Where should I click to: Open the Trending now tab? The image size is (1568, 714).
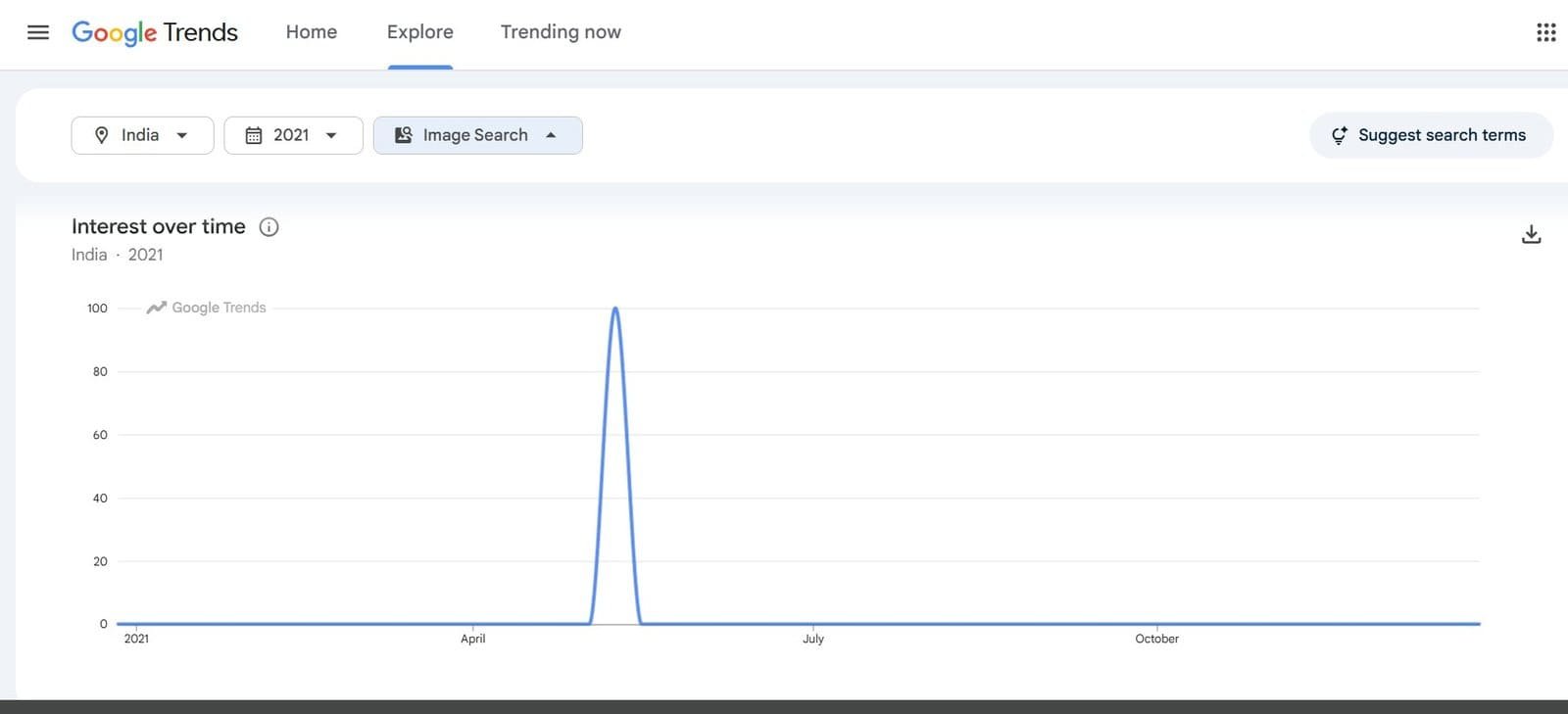coord(561,32)
